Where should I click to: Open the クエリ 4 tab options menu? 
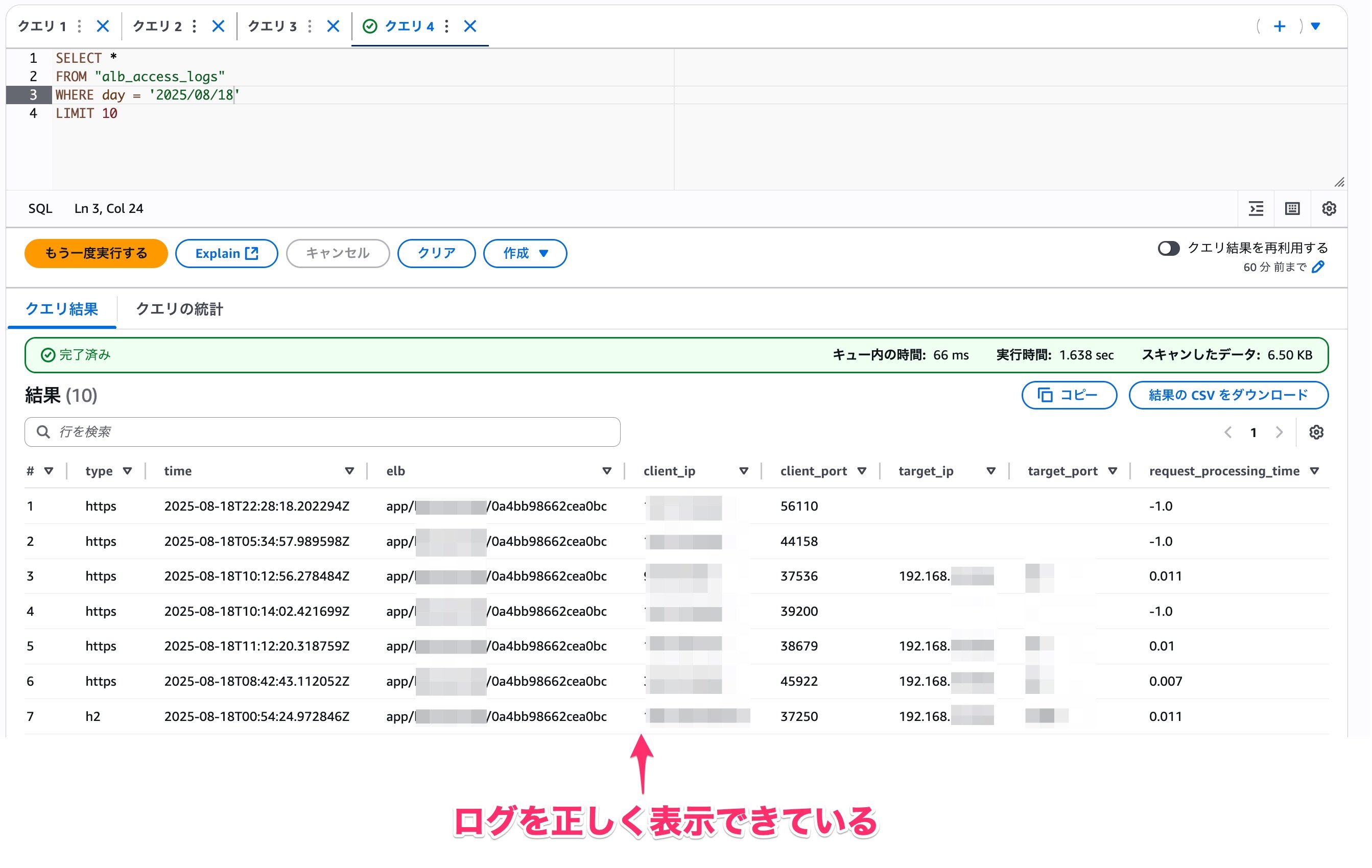pos(447,26)
